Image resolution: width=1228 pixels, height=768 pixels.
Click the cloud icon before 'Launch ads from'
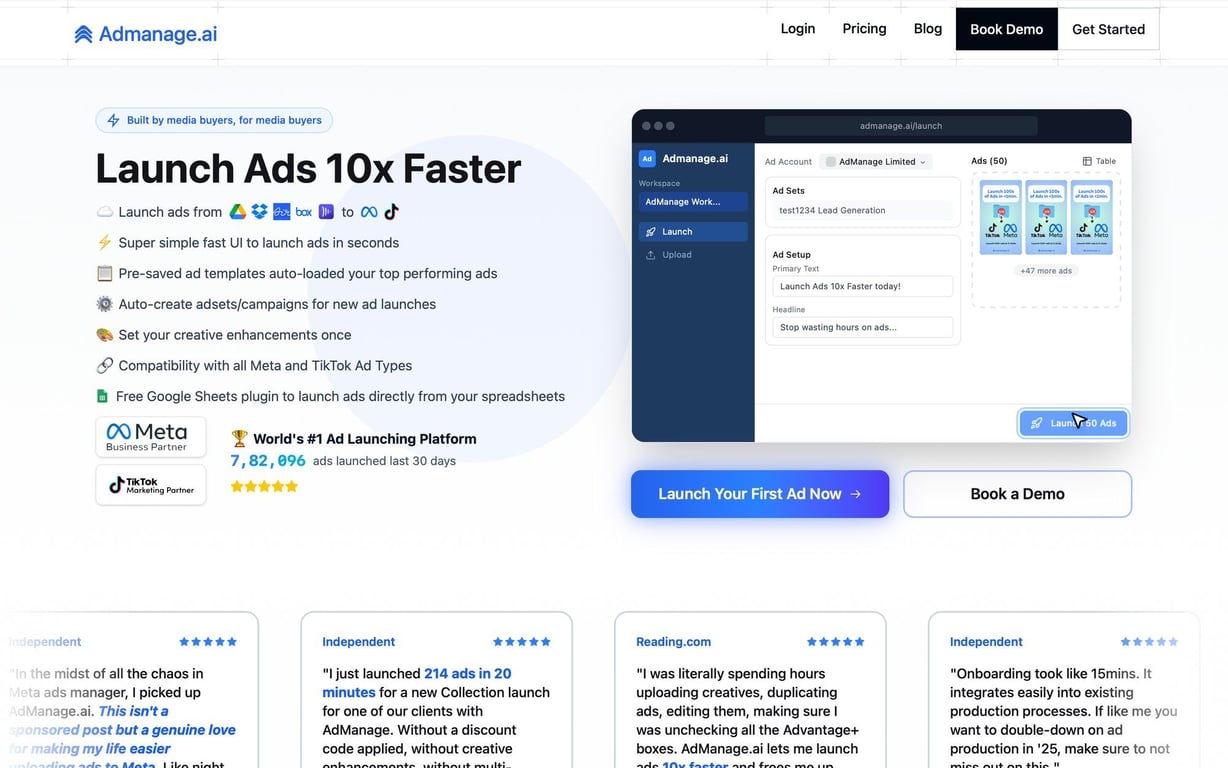click(x=104, y=212)
